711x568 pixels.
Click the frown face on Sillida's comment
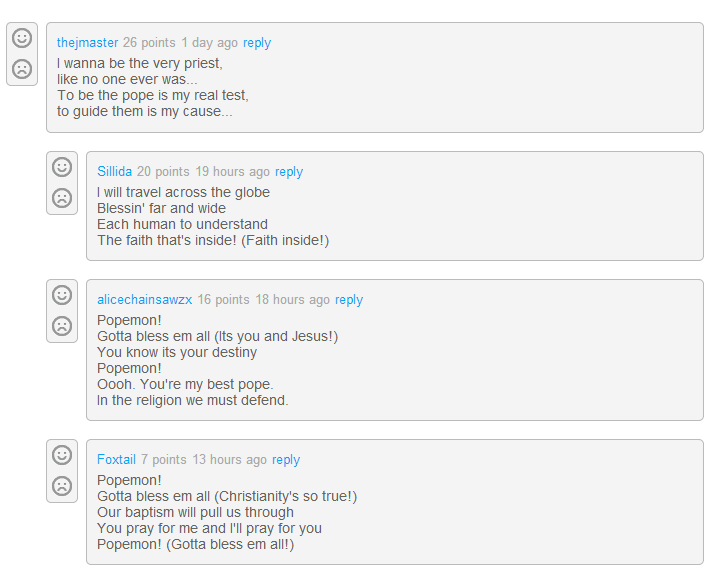pyautogui.click(x=62, y=198)
